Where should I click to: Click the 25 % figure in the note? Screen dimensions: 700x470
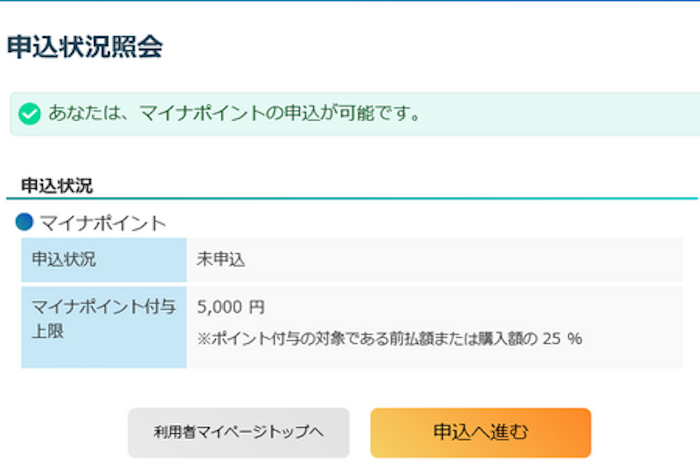tap(562, 338)
